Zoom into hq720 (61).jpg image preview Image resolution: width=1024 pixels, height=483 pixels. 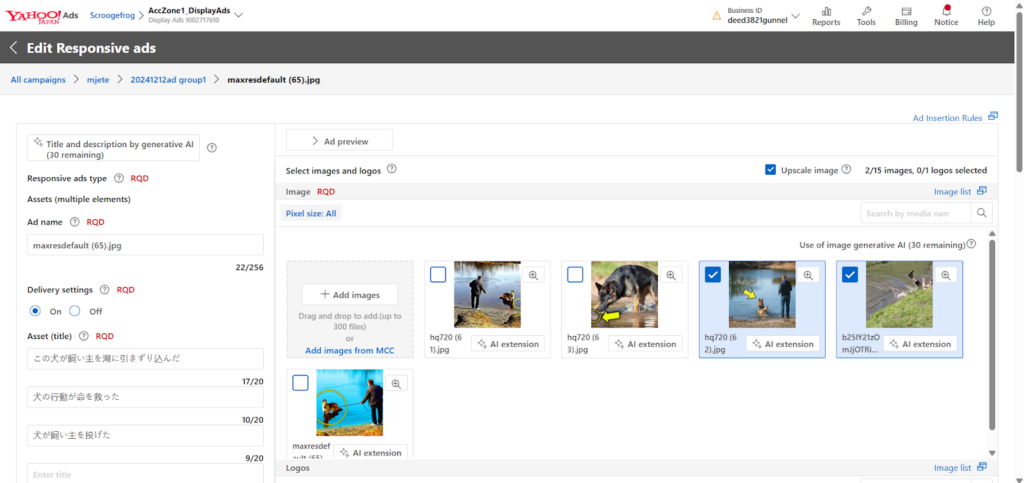click(x=533, y=275)
